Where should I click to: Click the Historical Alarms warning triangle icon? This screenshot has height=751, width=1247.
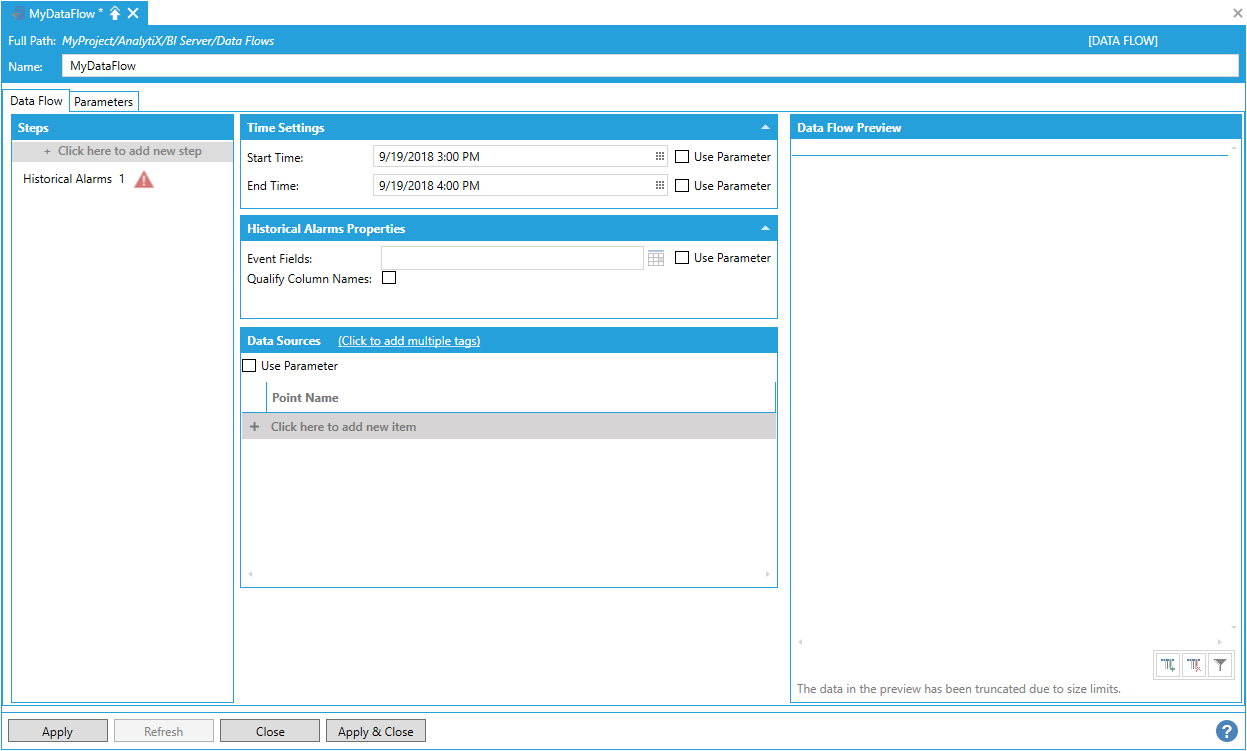pyautogui.click(x=144, y=180)
